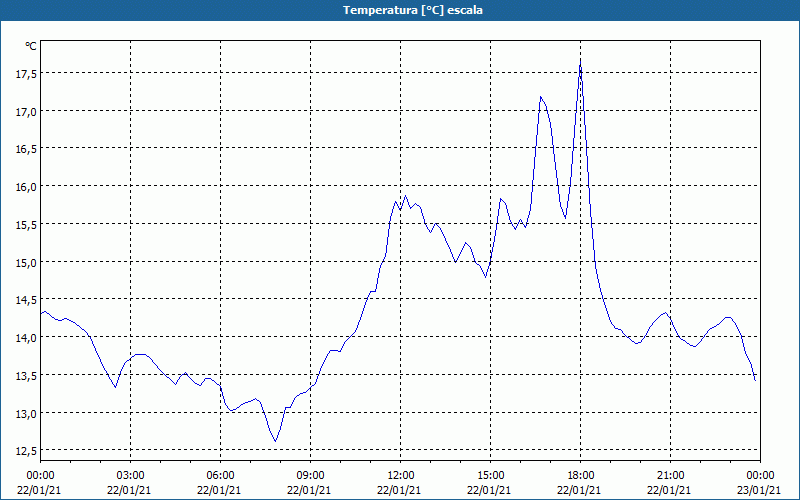Select the 17,5 value on the temperature axis
800x500 pixels.
(26, 74)
